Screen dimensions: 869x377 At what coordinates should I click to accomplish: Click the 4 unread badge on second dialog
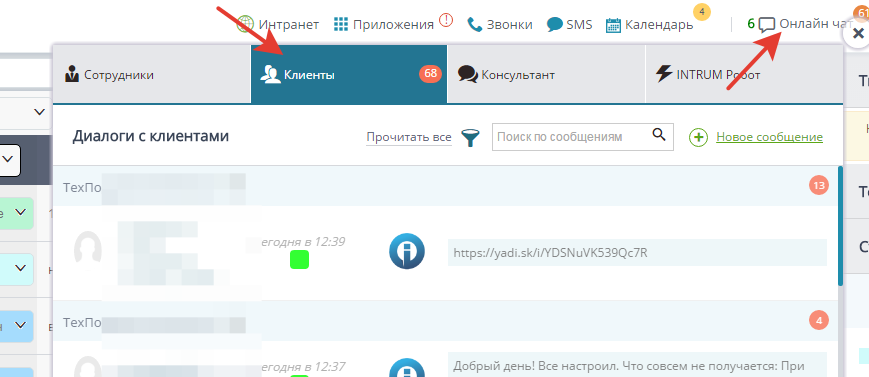coord(819,320)
